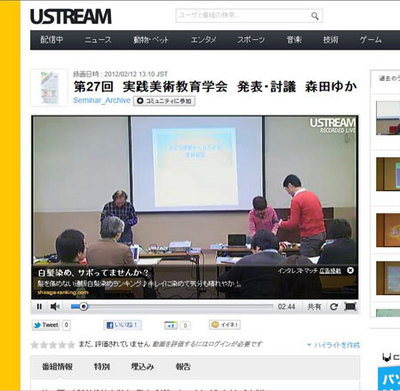Expand ハイライトを作成 option
This screenshot has height=391, width=400.
click(333, 345)
